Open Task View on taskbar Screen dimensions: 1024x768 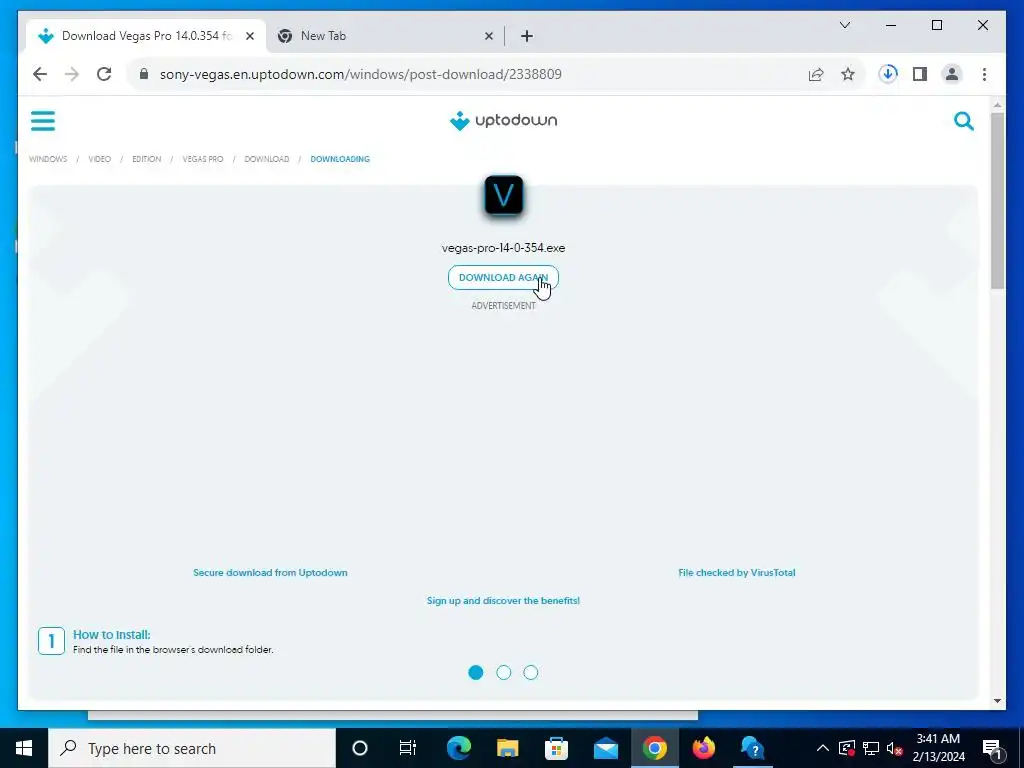coord(408,748)
